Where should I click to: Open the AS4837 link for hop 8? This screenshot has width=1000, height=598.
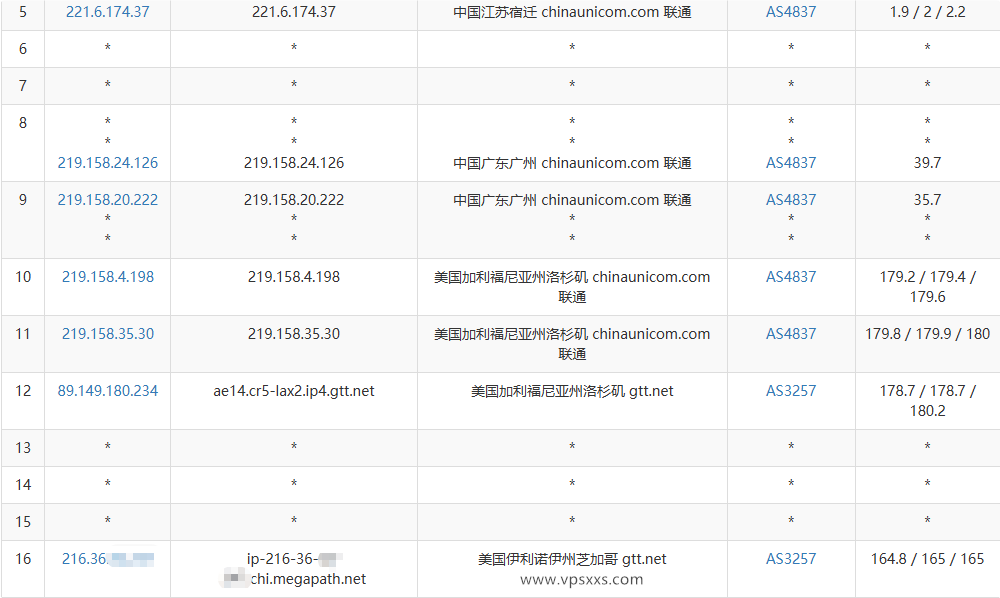coord(791,162)
